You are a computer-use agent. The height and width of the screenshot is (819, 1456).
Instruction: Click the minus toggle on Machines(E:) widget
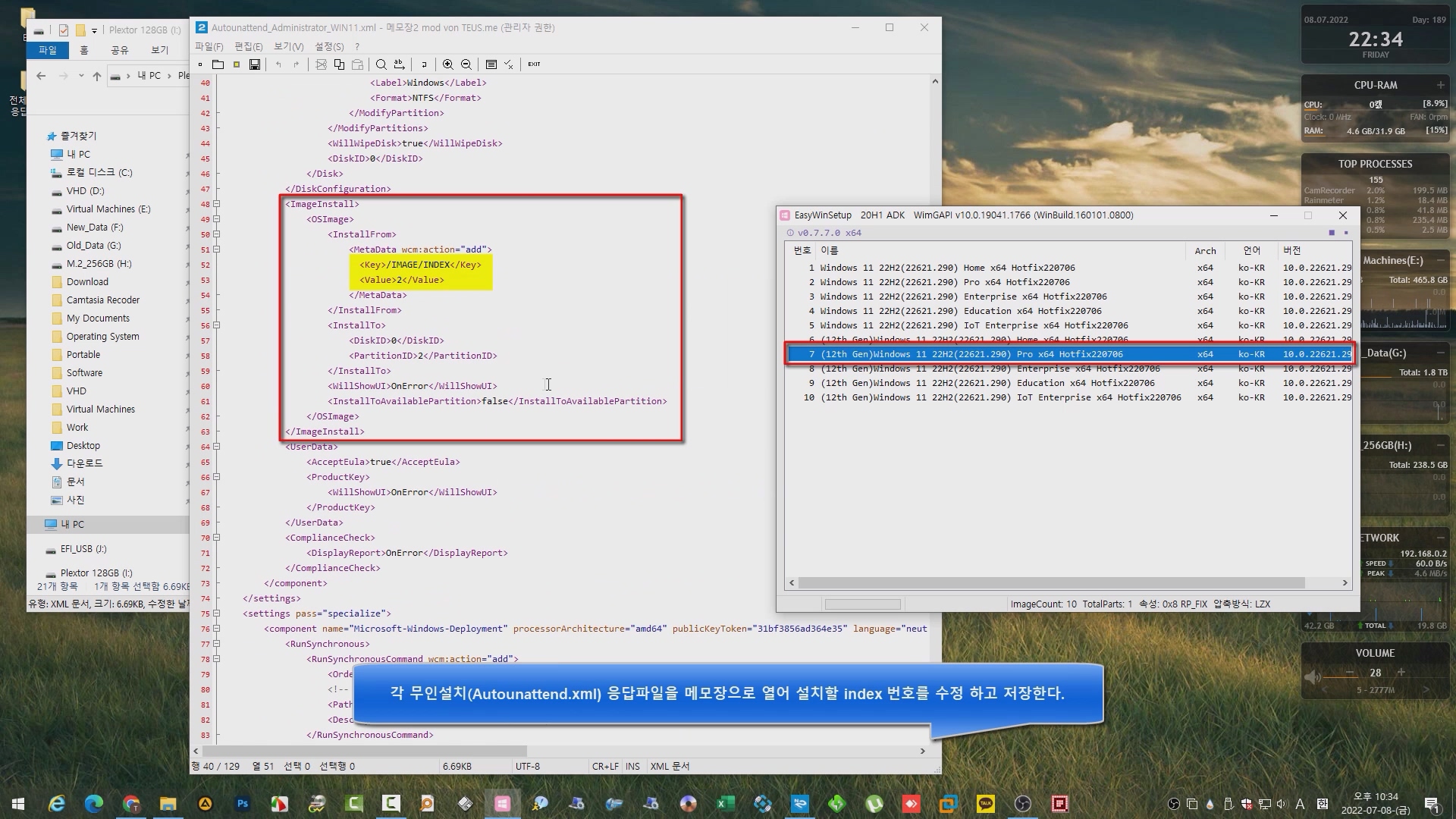pos(1440,260)
